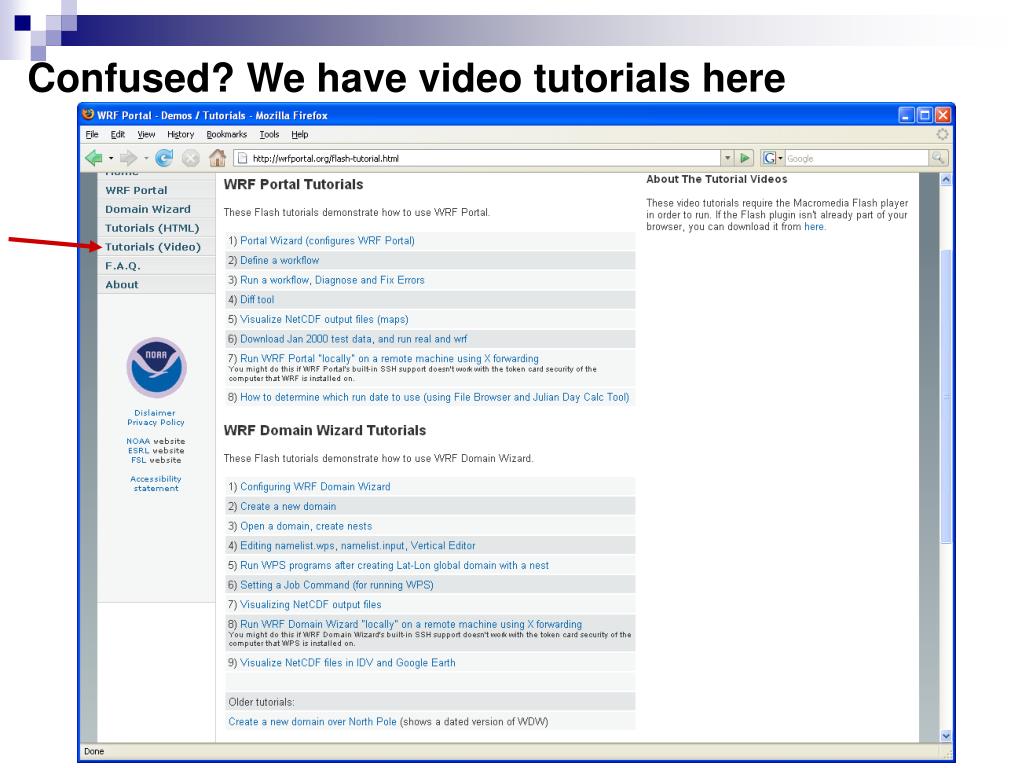Open the ESRL website link

(138, 450)
